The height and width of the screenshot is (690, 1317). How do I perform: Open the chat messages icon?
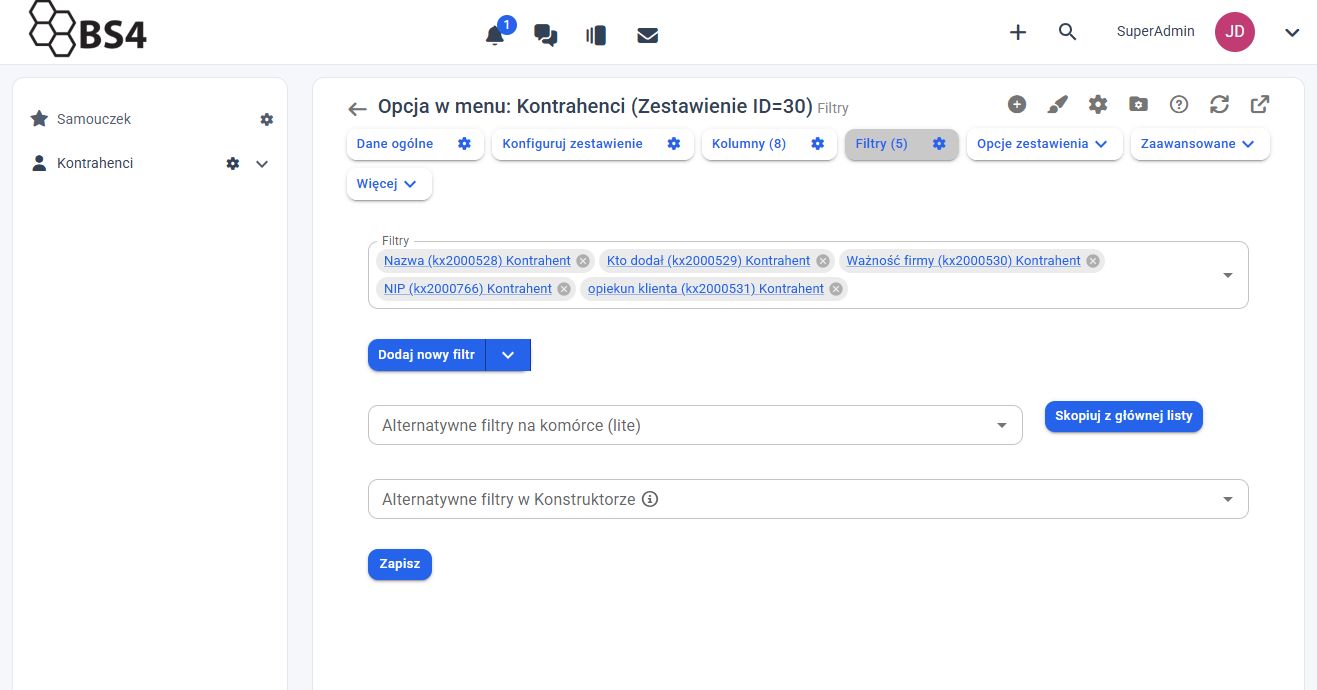click(546, 35)
